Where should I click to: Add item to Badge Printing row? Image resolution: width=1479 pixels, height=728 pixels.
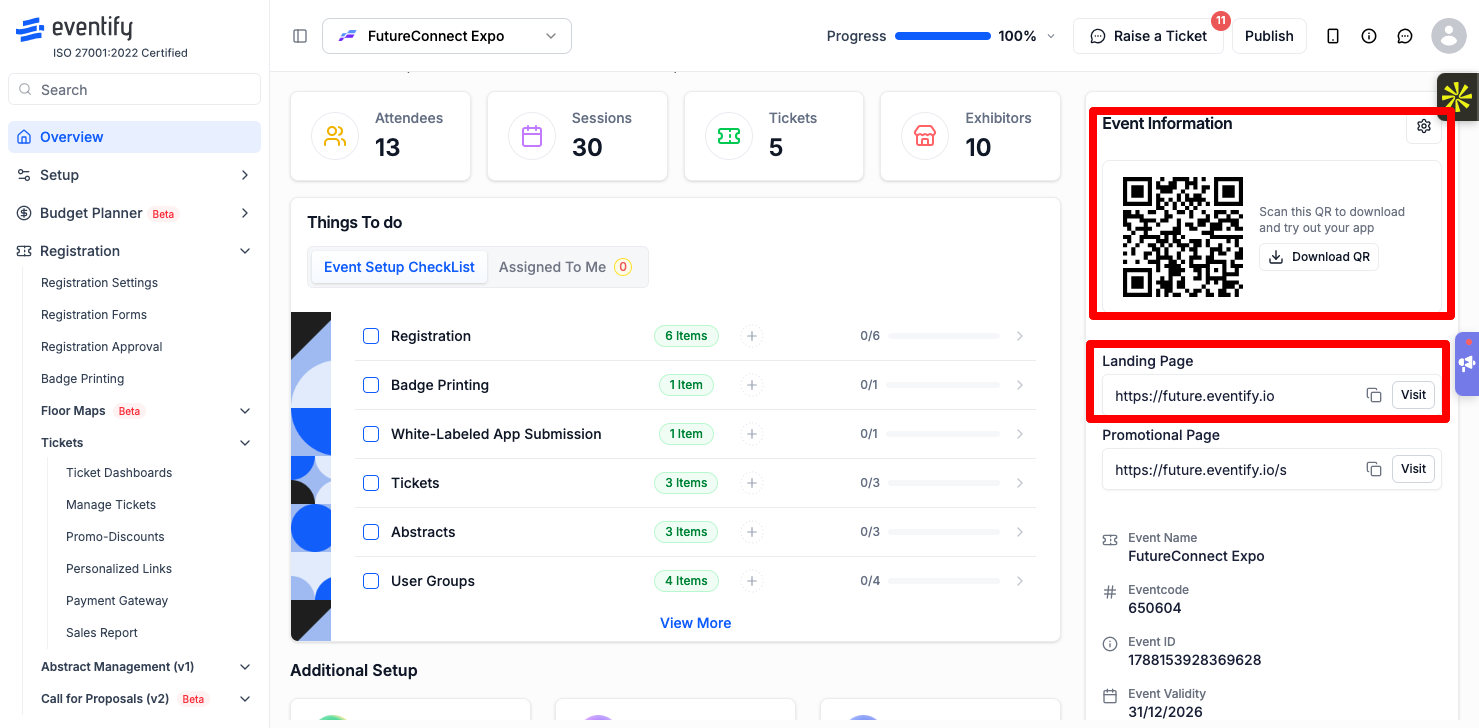click(752, 385)
